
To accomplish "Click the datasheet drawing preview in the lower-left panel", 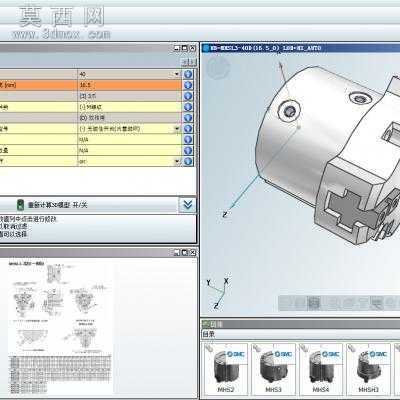I will (x=60, y=327).
